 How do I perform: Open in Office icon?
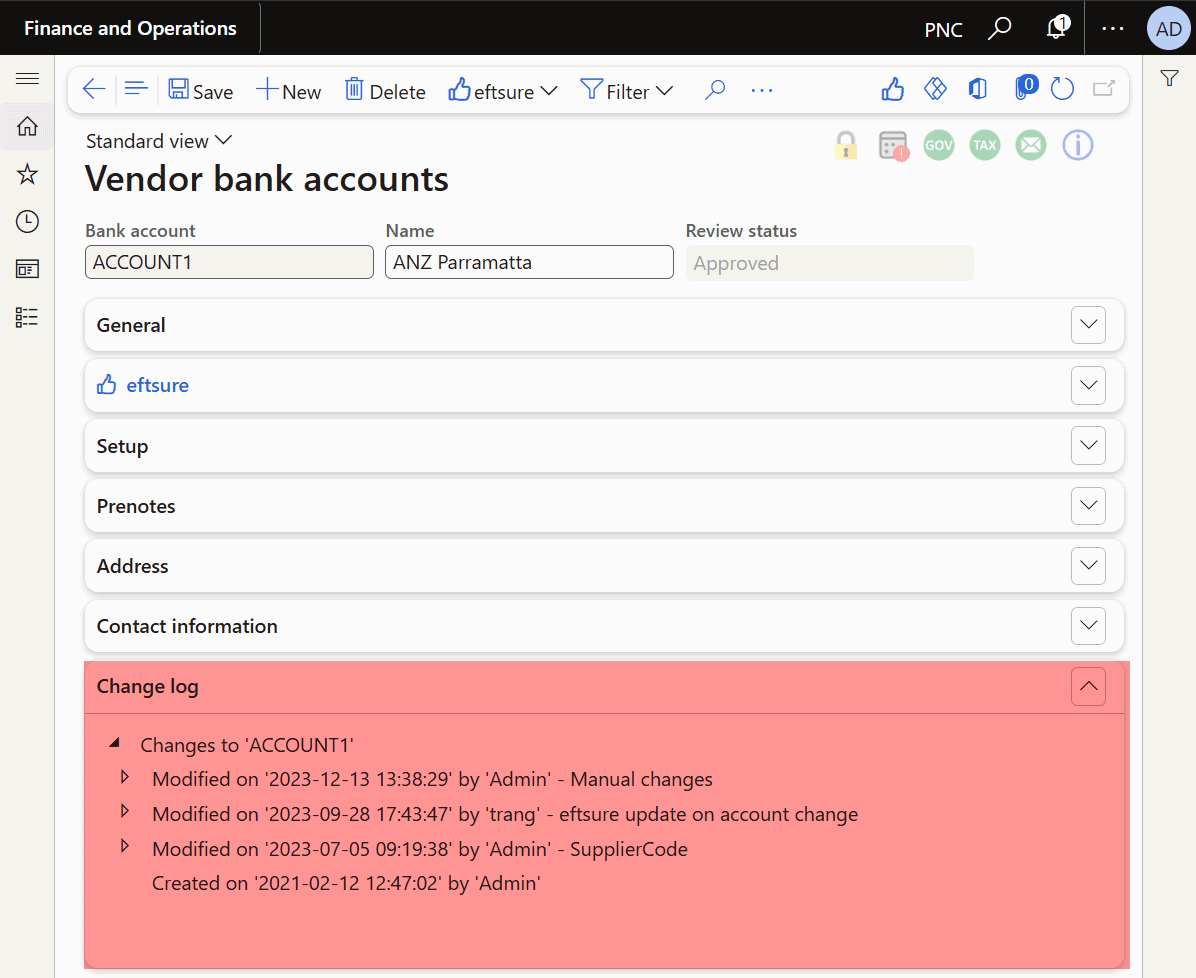[978, 89]
